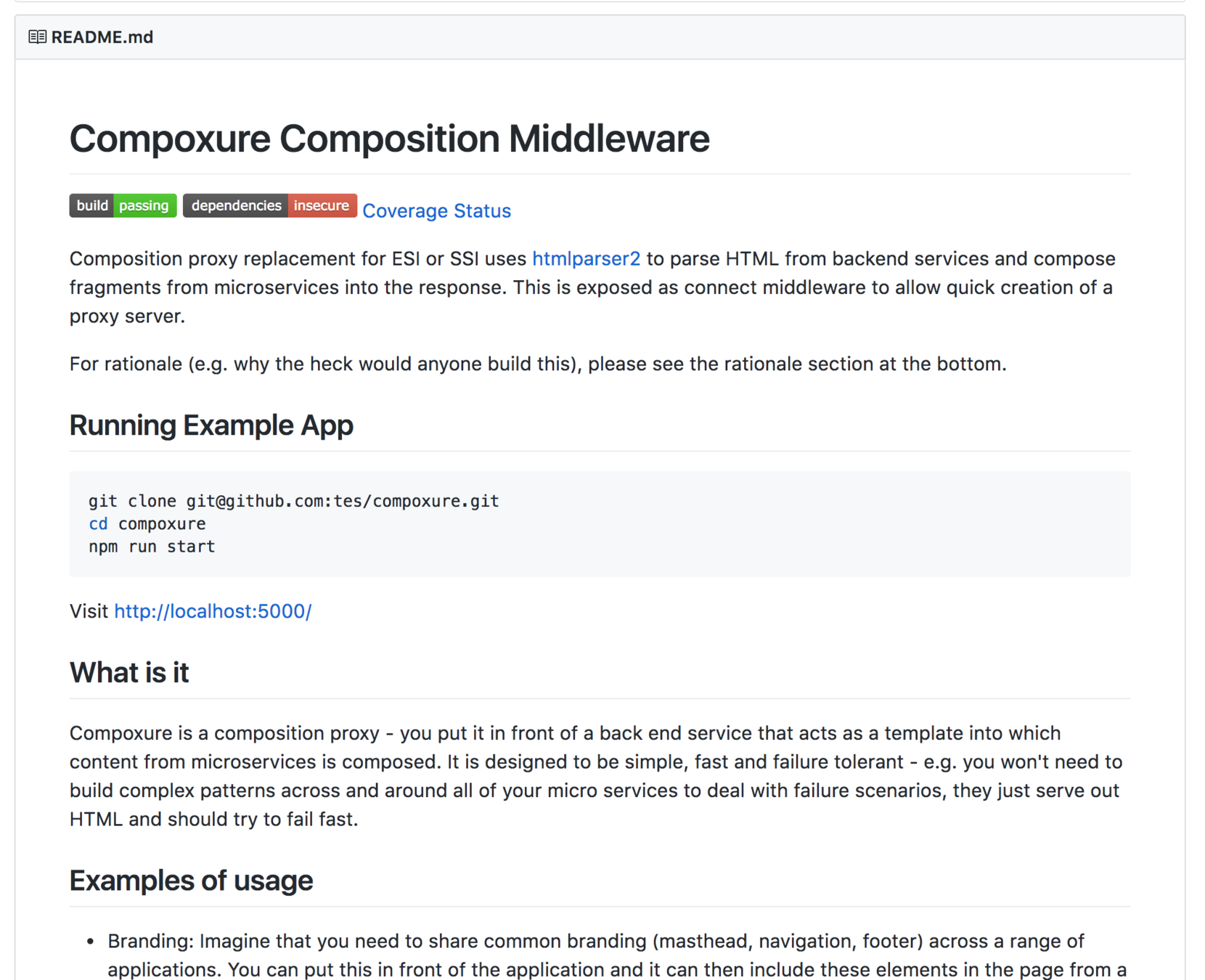
Task: Click the 'Compoxure is a composition proxy' paragraph
Action: pyautogui.click(x=596, y=776)
